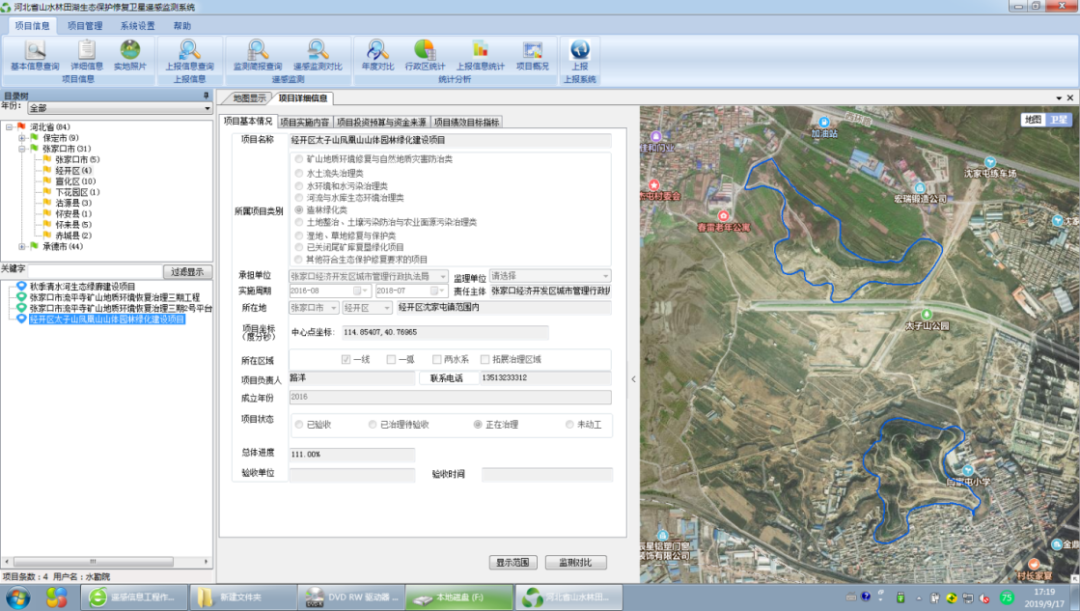Open DVD RW 驱动器 taskbar window
This screenshot has width=1080, height=611.
tap(351, 597)
